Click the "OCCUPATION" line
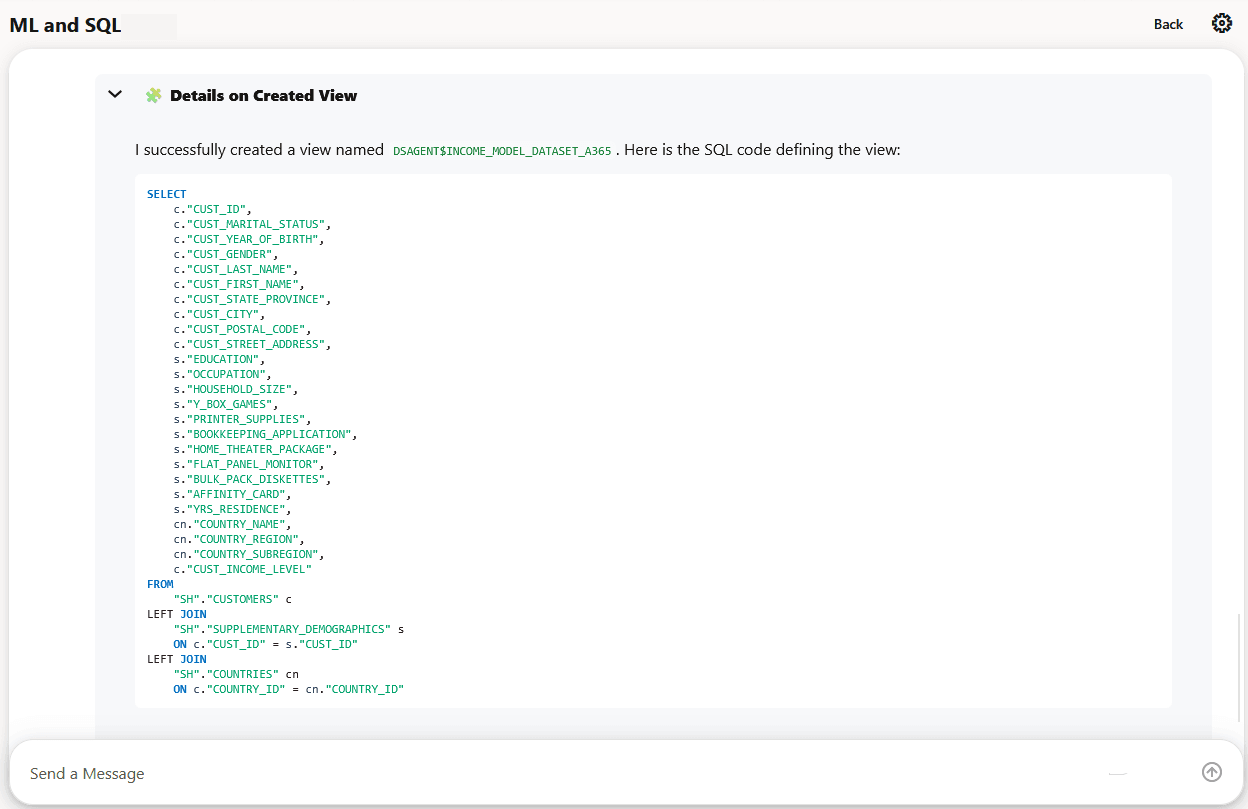The height and width of the screenshot is (809, 1248). (223, 374)
